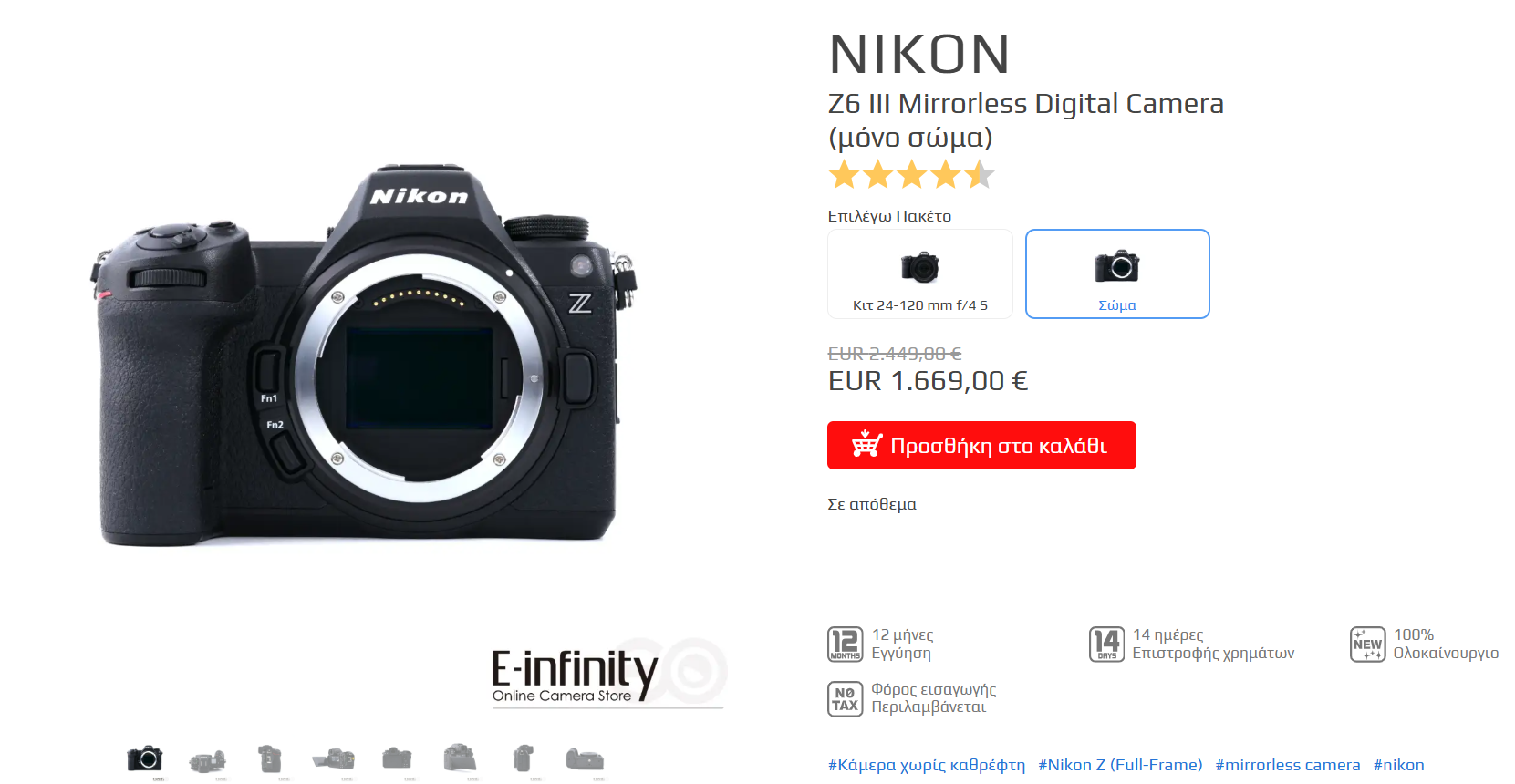This screenshot has width=1515, height=784.
Task: Show second thumbnail in image gallery
Action: coord(208,759)
